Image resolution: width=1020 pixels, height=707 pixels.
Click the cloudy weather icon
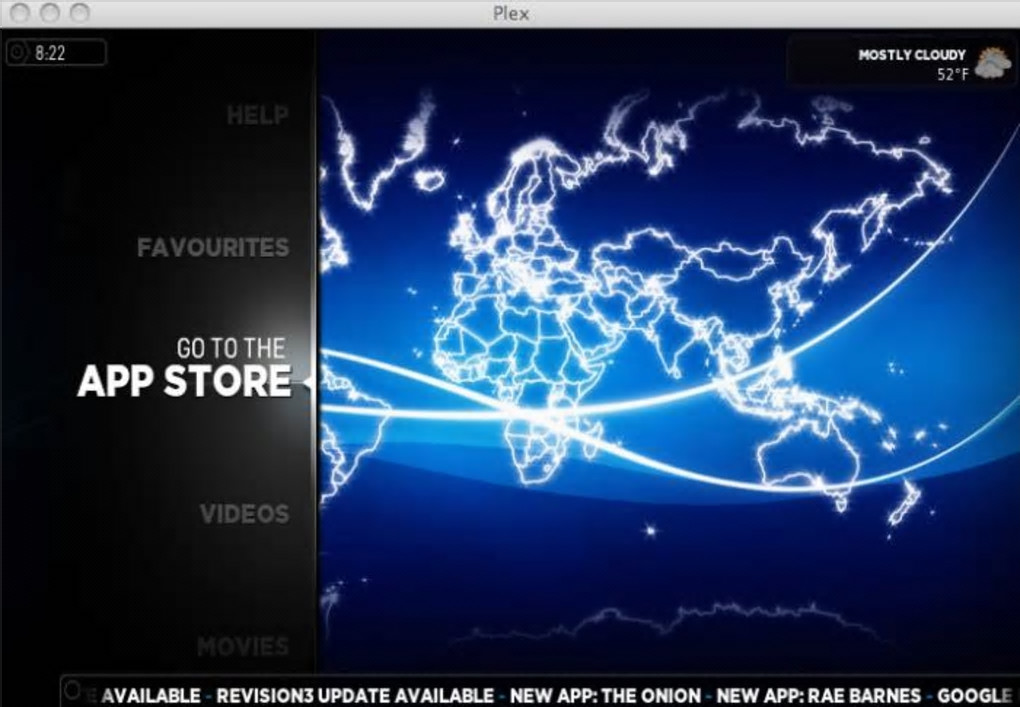point(993,64)
